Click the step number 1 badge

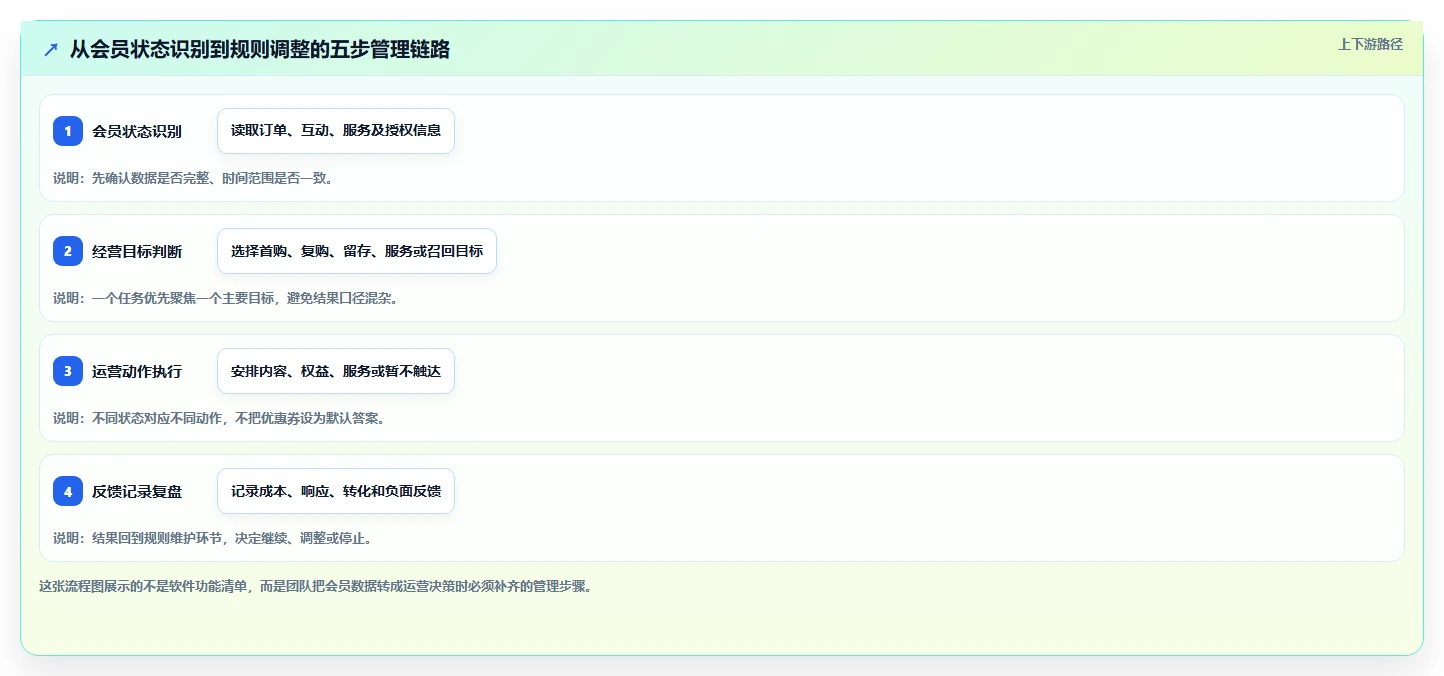tap(68, 131)
